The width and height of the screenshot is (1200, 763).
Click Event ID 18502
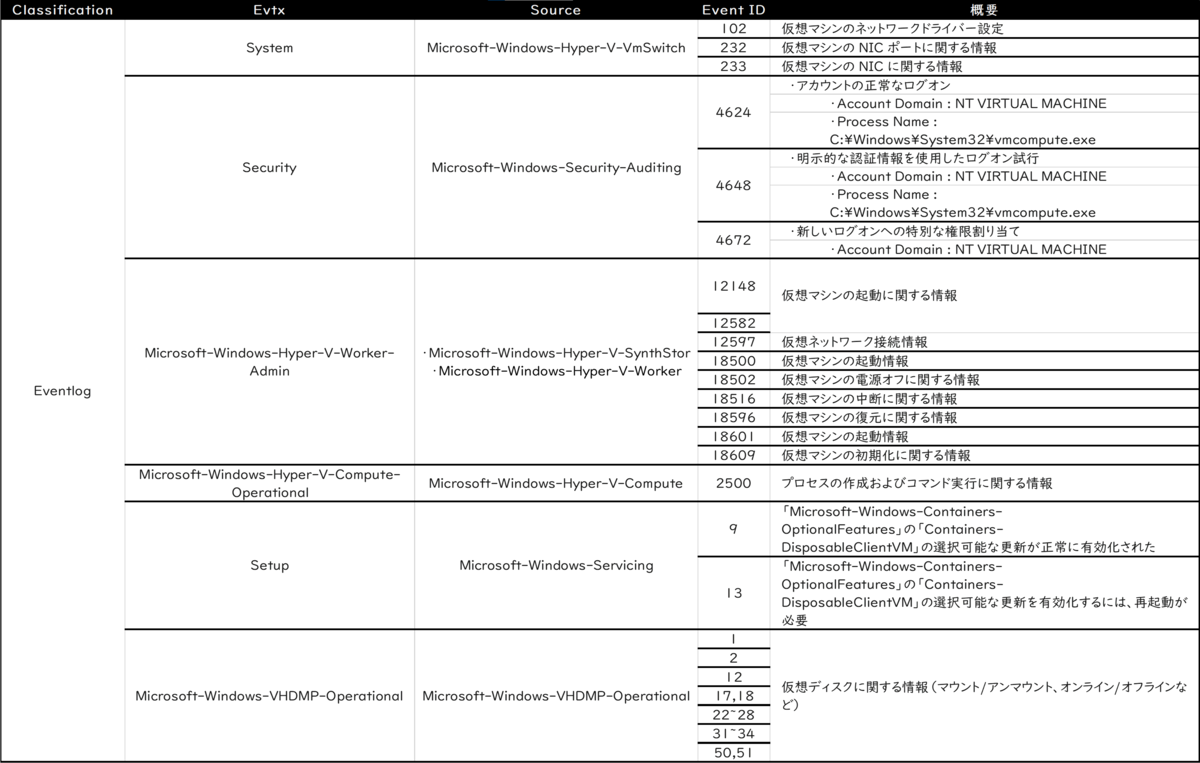pos(735,380)
